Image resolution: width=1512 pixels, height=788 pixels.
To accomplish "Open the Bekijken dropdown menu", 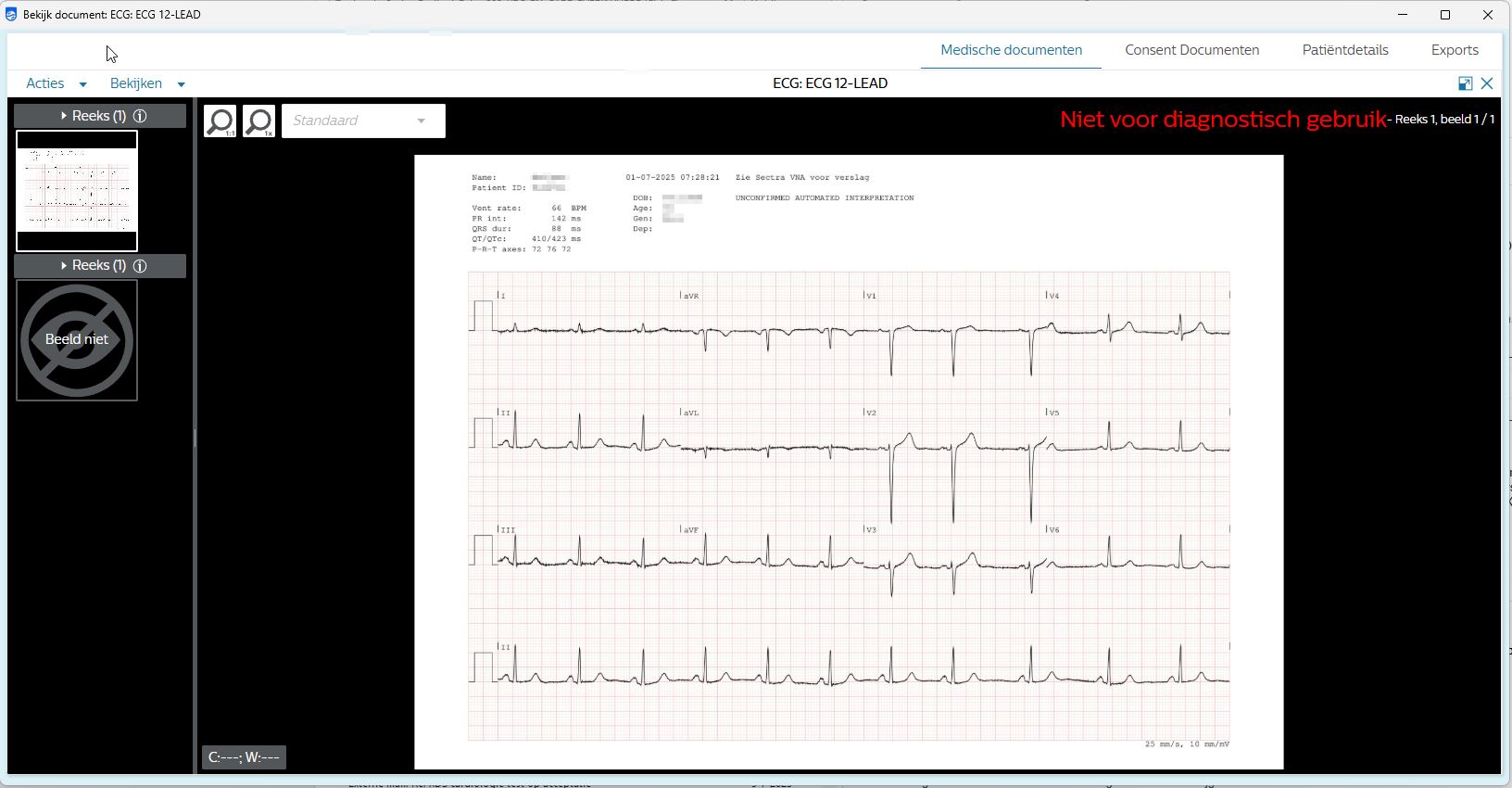I will click(x=146, y=83).
